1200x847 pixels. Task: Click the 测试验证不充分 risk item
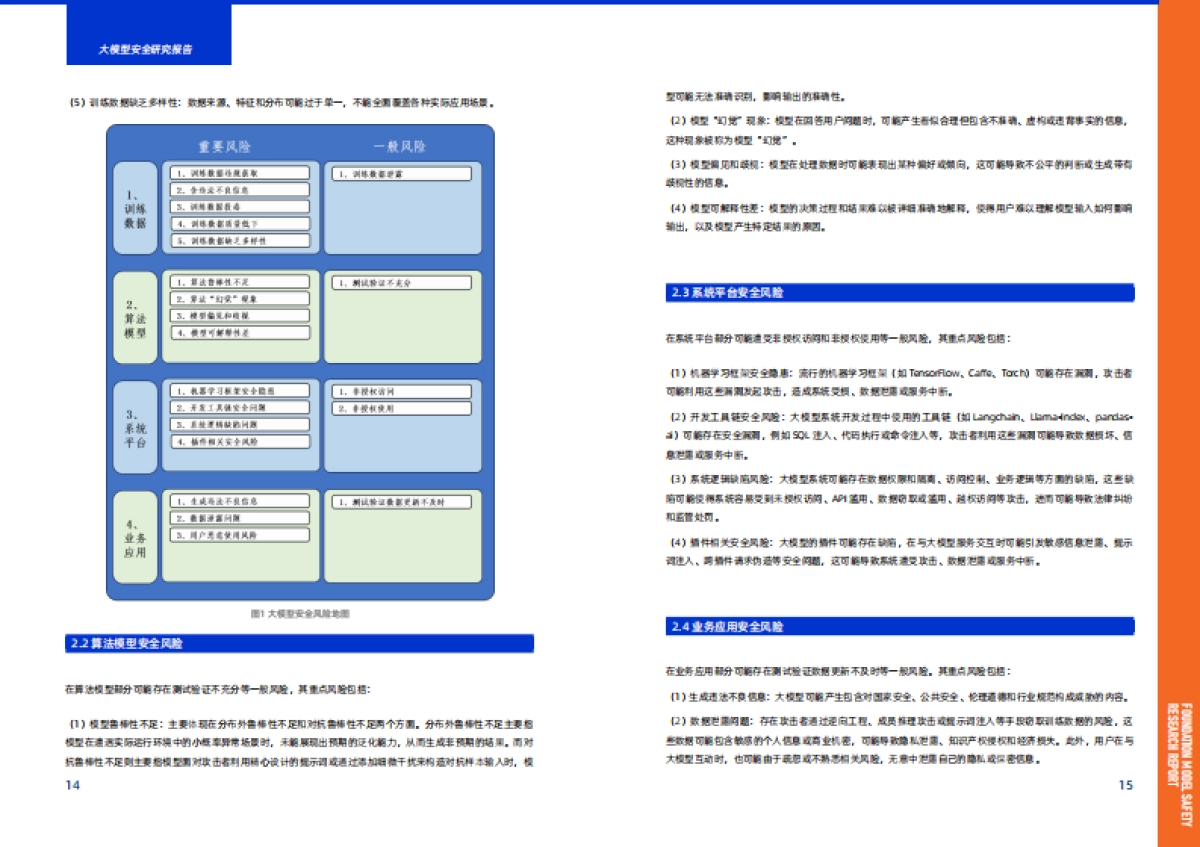click(x=401, y=283)
